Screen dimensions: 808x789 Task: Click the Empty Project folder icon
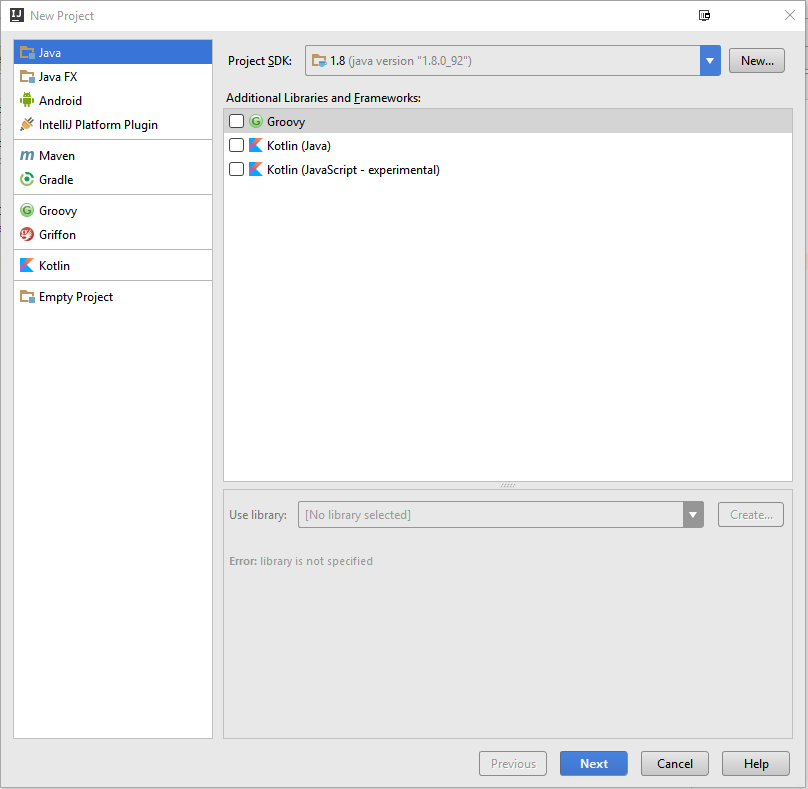(27, 297)
